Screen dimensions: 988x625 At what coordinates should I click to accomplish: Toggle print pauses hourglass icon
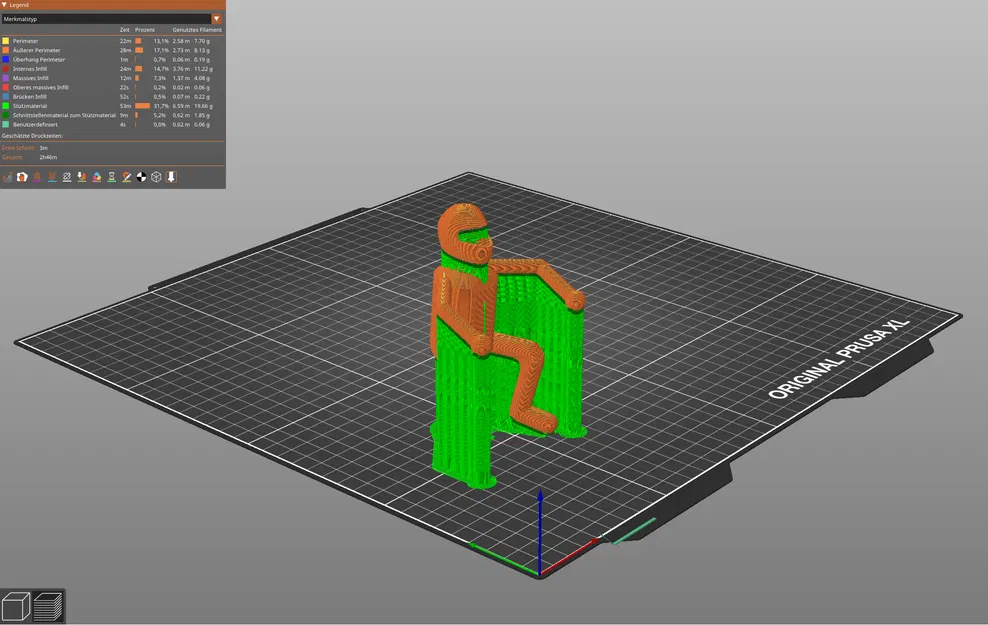click(112, 177)
